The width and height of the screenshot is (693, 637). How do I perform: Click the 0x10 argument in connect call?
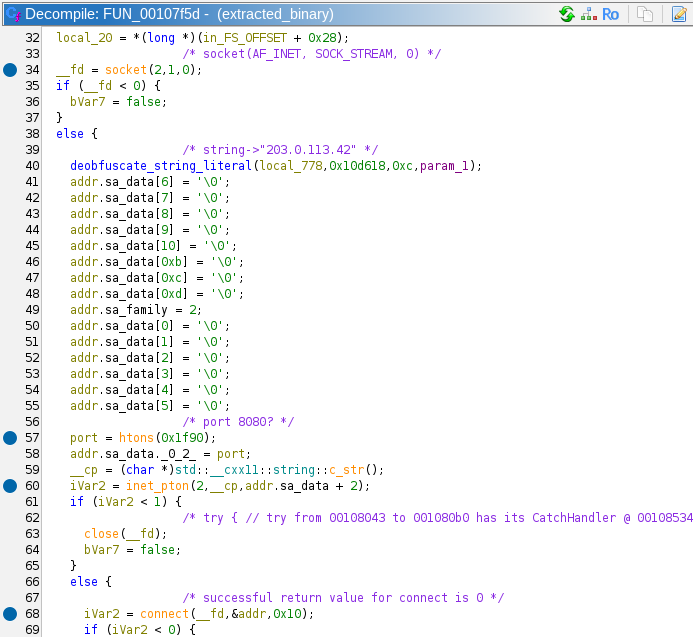287,614
